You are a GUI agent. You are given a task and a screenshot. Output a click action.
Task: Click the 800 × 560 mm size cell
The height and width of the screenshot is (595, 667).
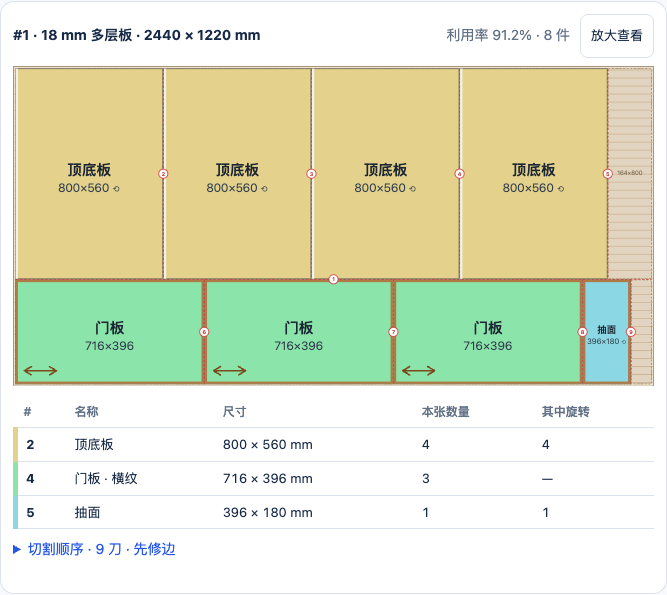point(268,444)
